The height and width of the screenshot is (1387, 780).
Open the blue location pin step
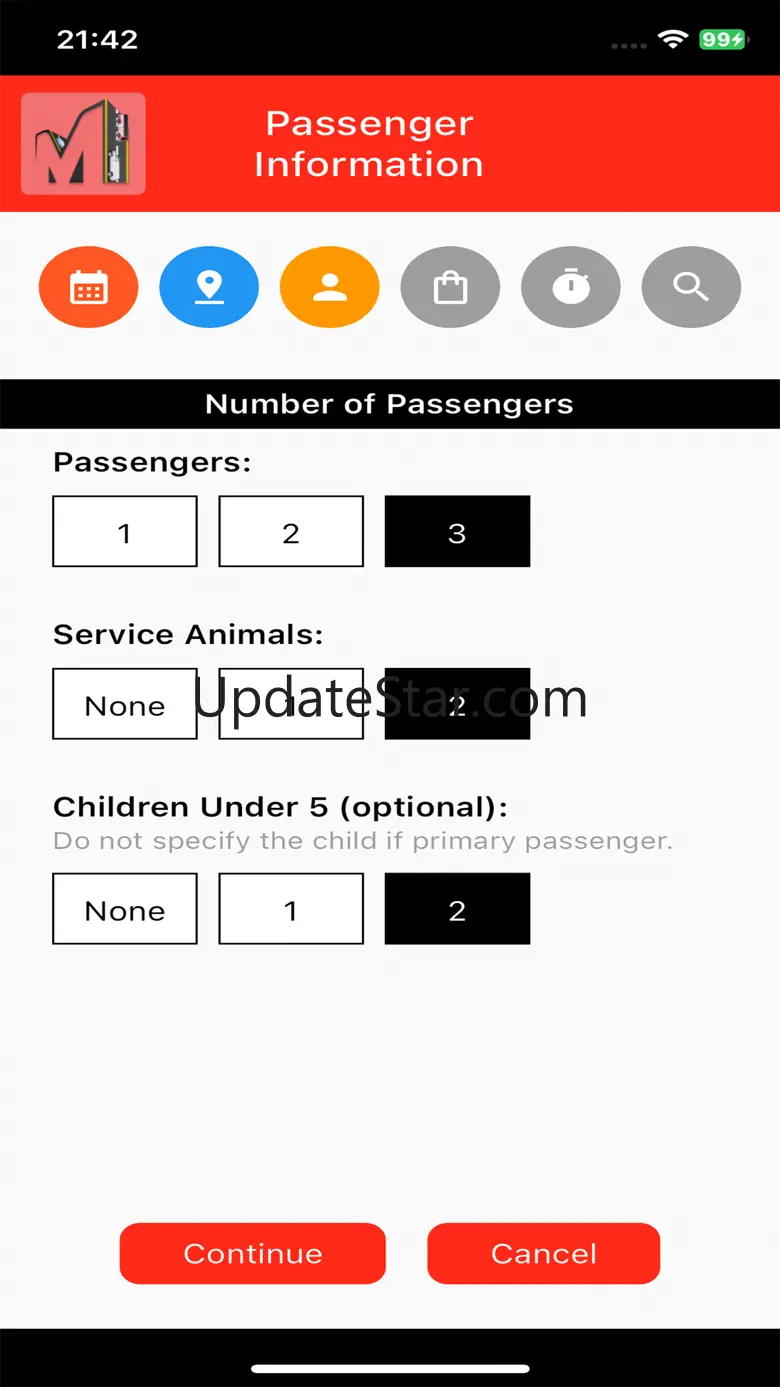[209, 288]
